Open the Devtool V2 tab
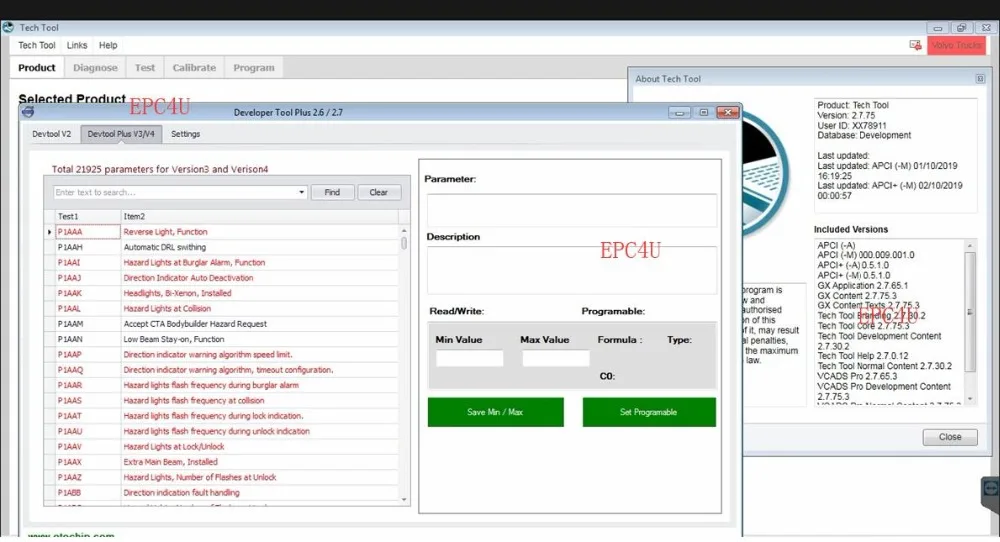Screen dimensions: 1000x542 [52, 134]
